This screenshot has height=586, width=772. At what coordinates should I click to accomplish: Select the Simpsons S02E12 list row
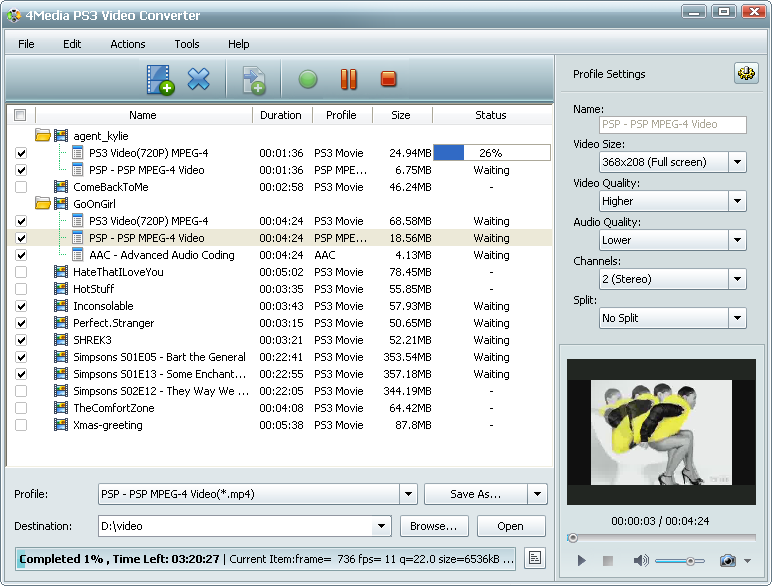[x=280, y=391]
